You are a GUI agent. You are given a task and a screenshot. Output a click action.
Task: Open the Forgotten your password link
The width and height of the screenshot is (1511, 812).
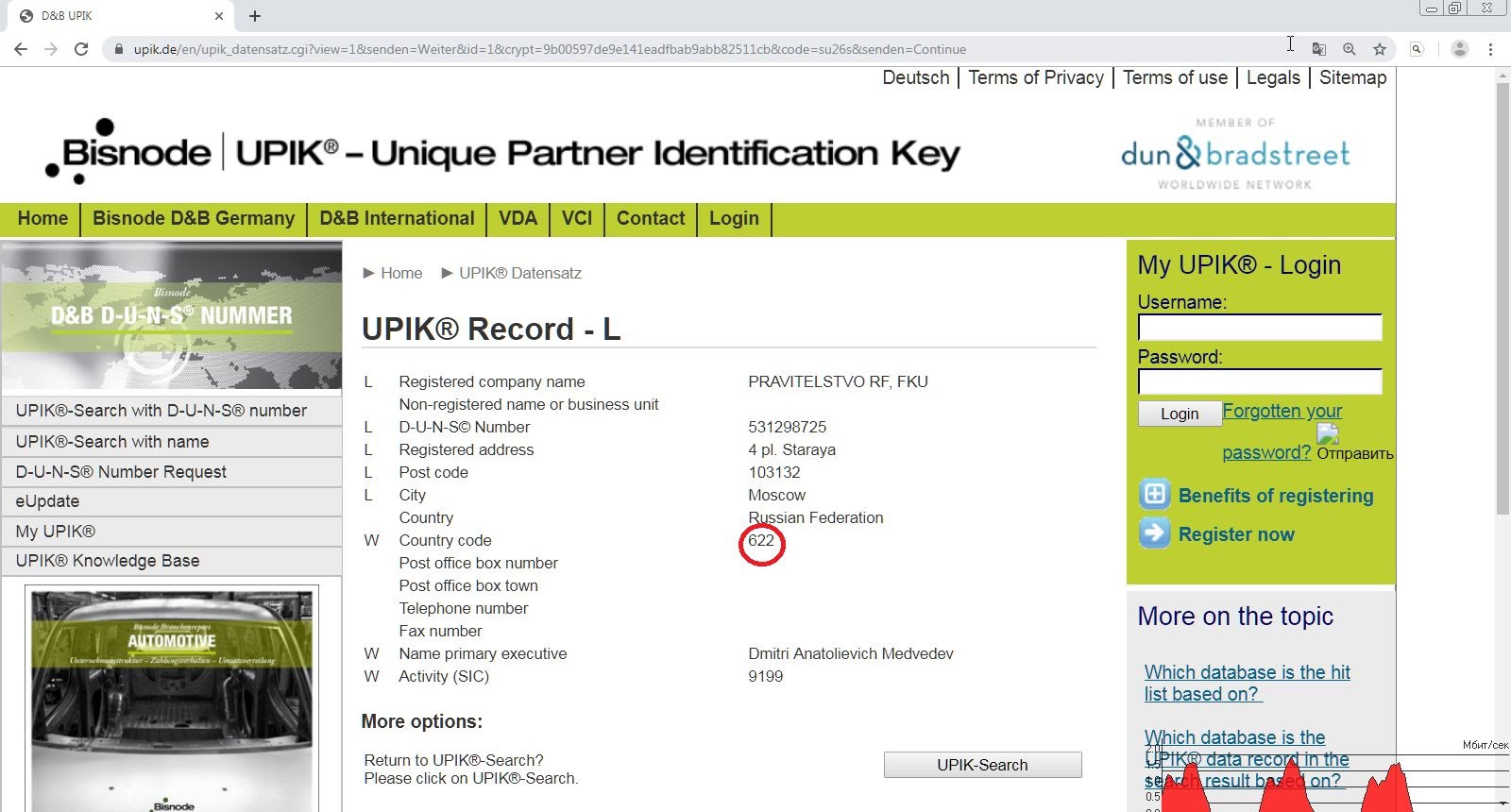coord(1282,412)
